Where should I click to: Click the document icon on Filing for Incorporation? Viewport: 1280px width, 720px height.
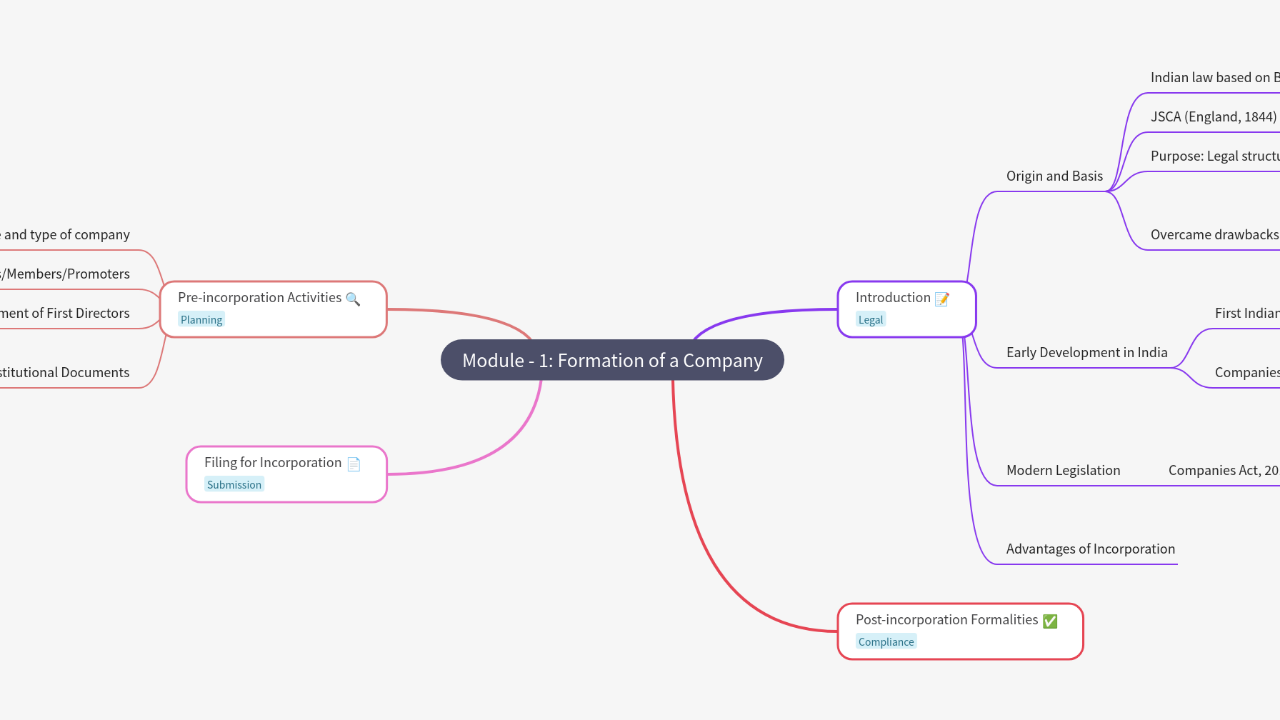click(353, 463)
